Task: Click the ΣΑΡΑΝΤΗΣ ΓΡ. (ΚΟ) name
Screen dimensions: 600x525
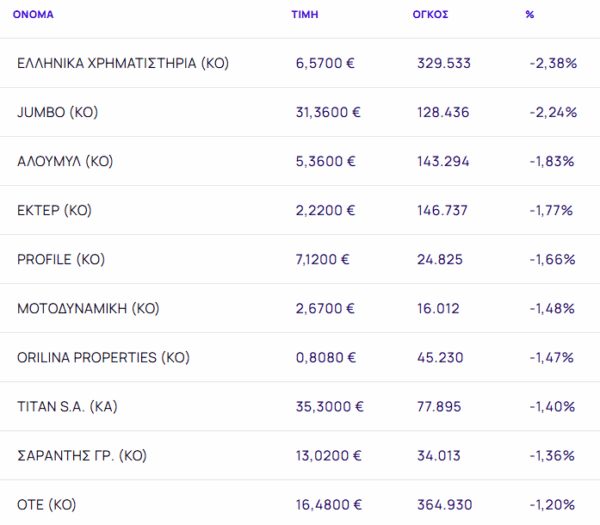Action: [x=82, y=455]
